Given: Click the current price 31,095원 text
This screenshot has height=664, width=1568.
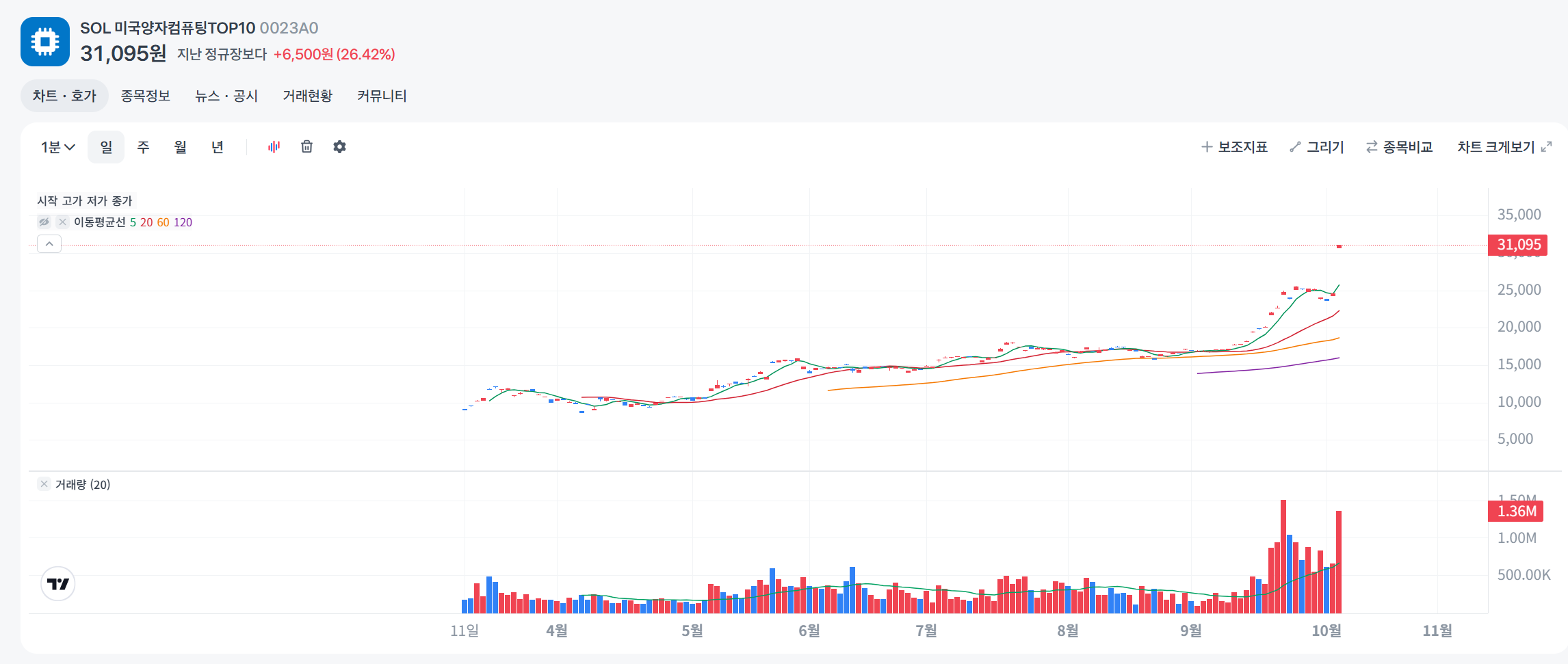Looking at the screenshot, I should (123, 53).
